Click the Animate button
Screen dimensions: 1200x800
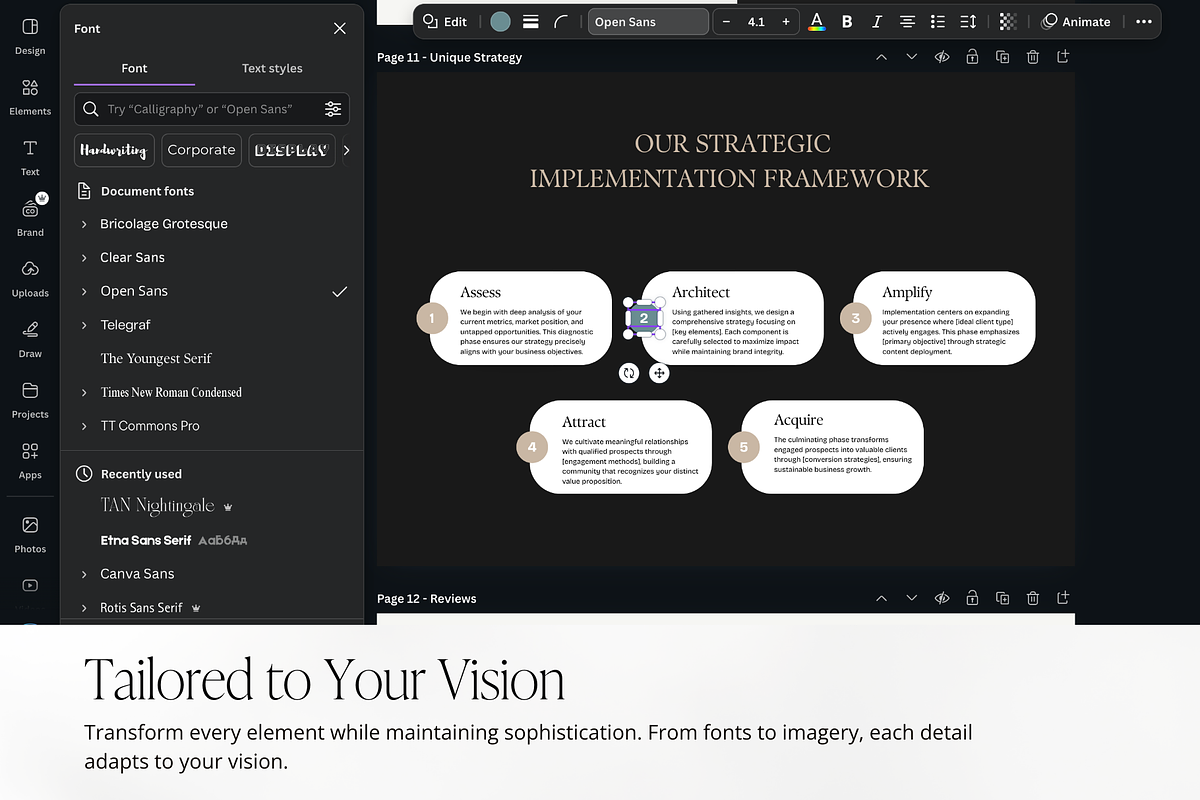(x=1076, y=22)
